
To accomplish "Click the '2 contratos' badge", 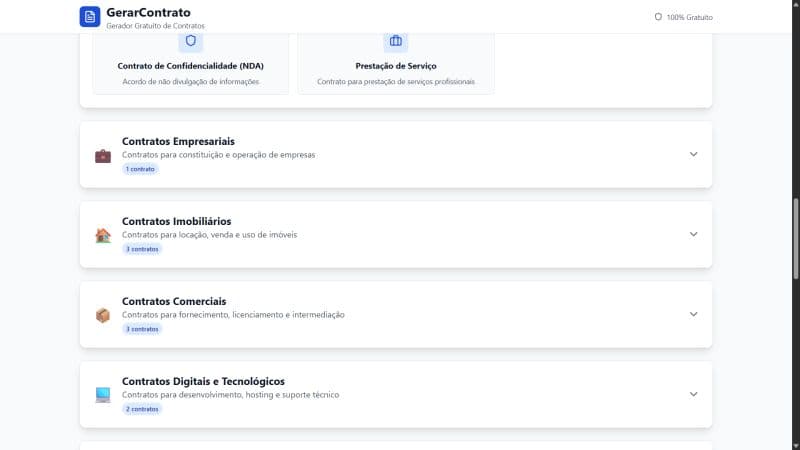I will click(142, 409).
